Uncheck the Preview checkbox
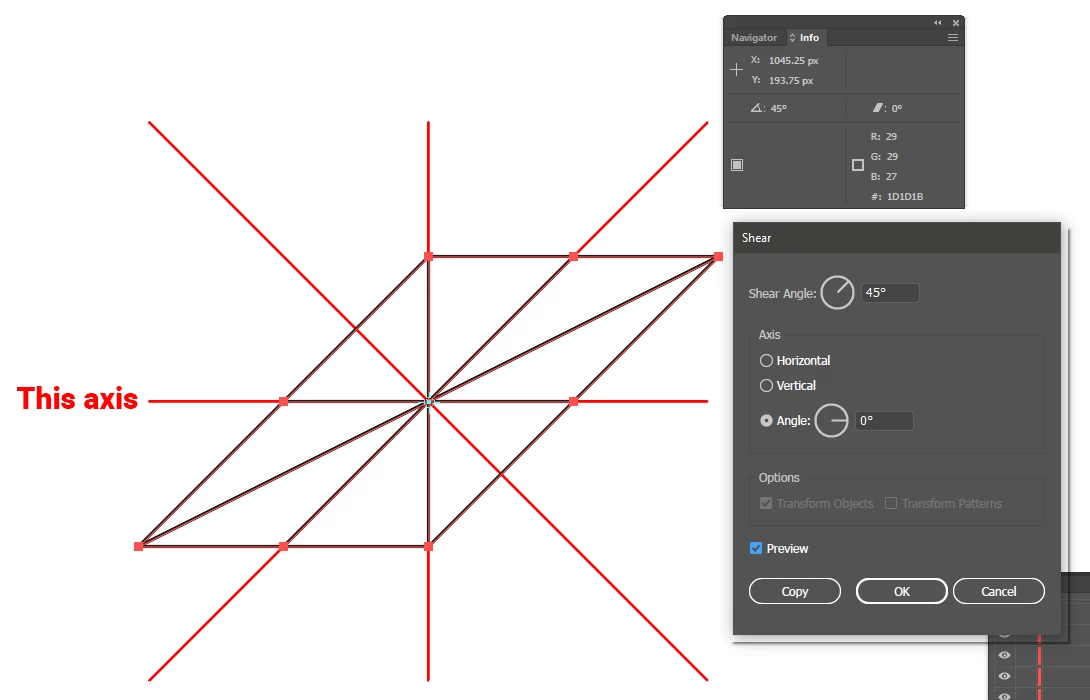This screenshot has height=700, width=1090. (756, 548)
